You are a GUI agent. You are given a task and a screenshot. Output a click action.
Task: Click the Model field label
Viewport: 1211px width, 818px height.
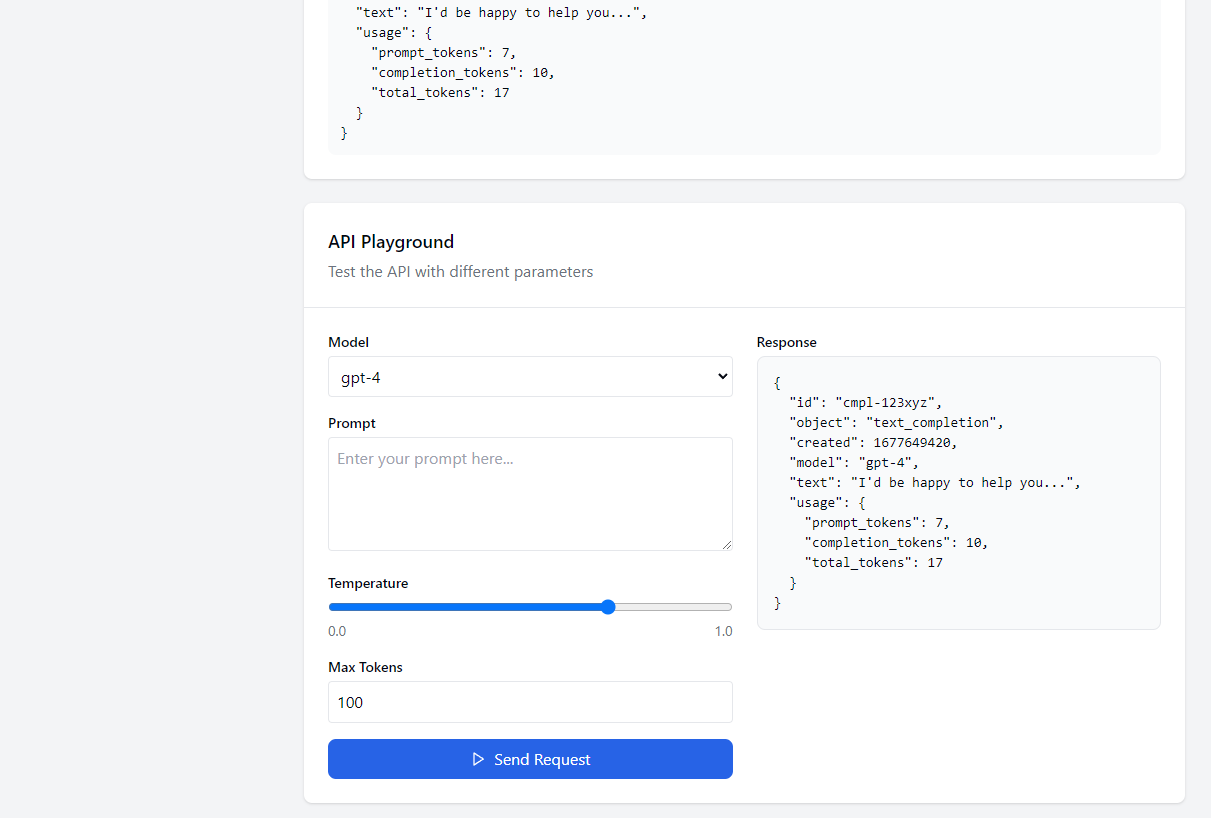tap(348, 342)
